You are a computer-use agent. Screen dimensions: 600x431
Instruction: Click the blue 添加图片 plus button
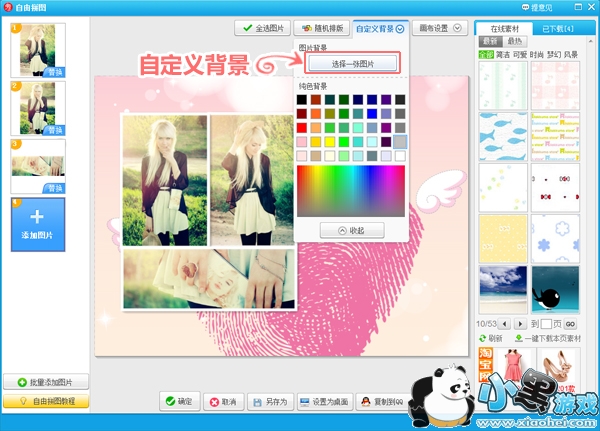38,225
